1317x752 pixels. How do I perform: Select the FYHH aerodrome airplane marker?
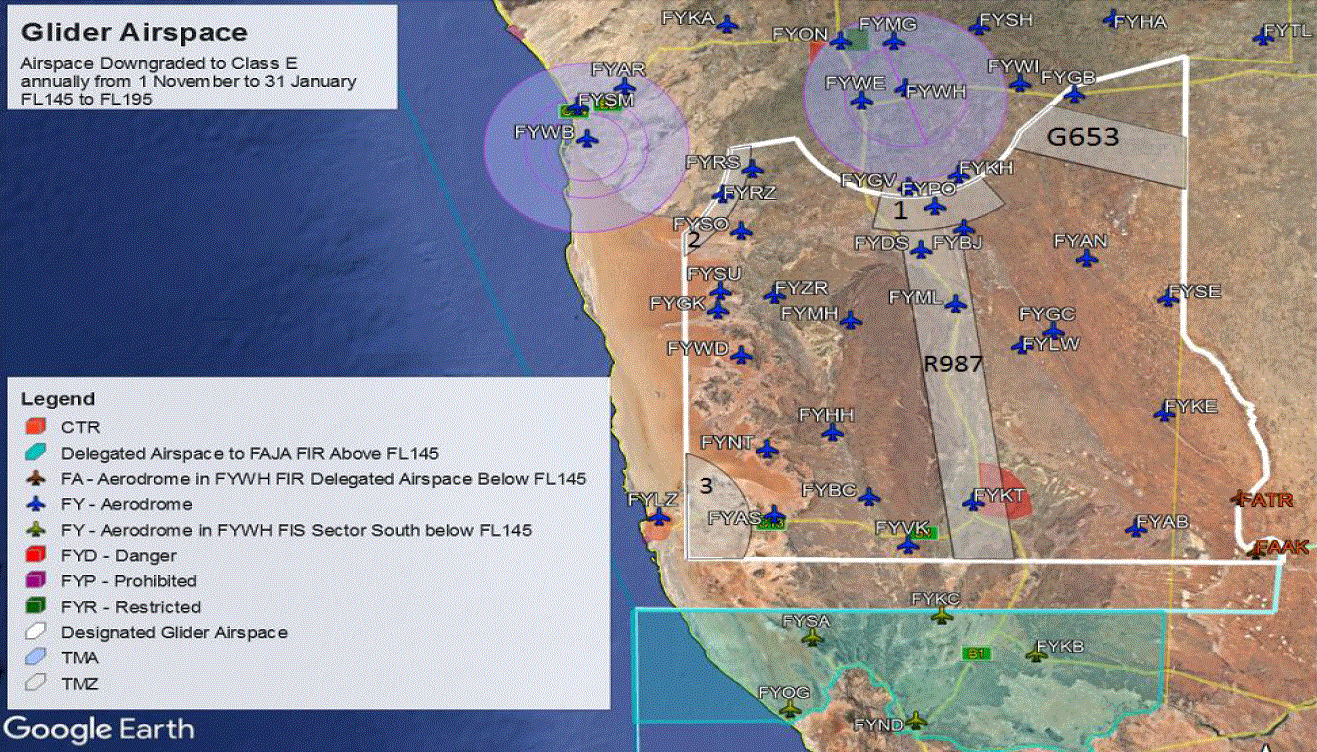point(832,431)
